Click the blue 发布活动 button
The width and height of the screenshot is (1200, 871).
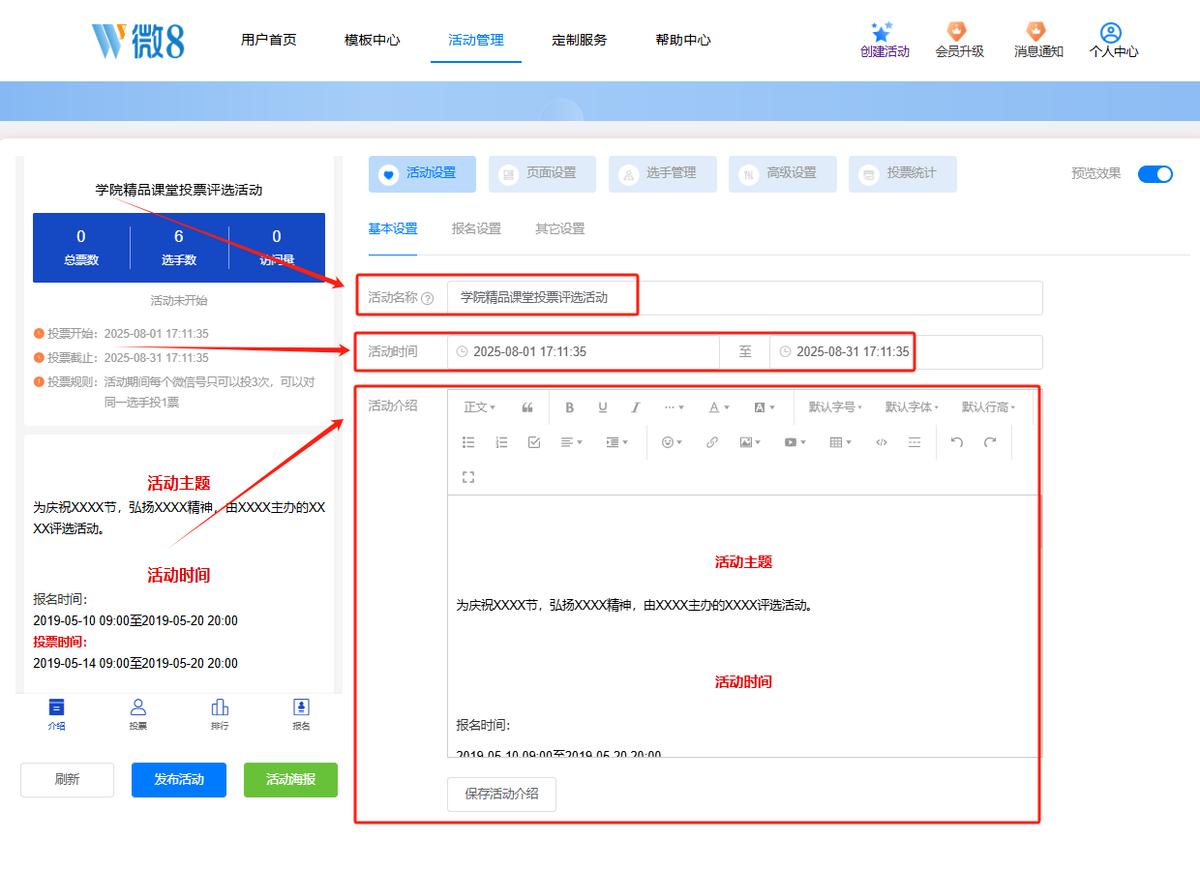click(179, 780)
